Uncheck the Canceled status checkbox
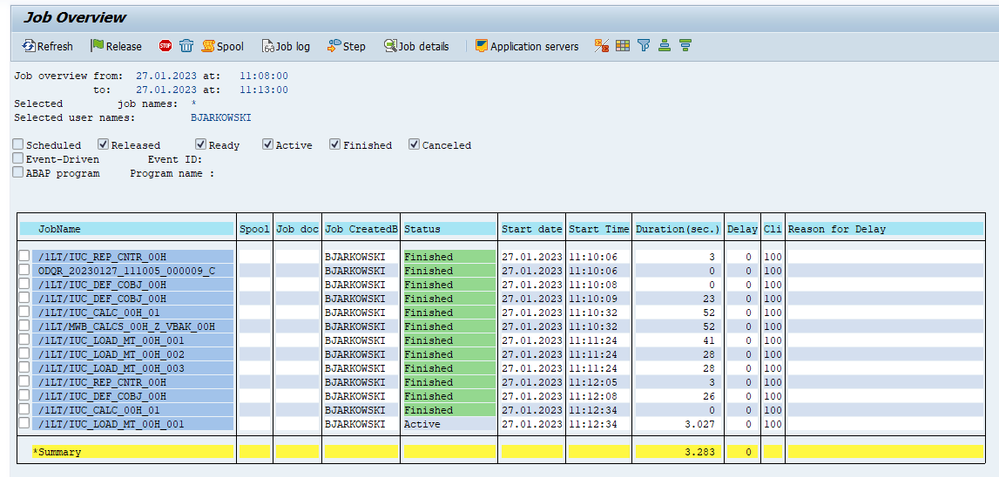Image resolution: width=999 pixels, height=477 pixels. pyautogui.click(x=415, y=145)
